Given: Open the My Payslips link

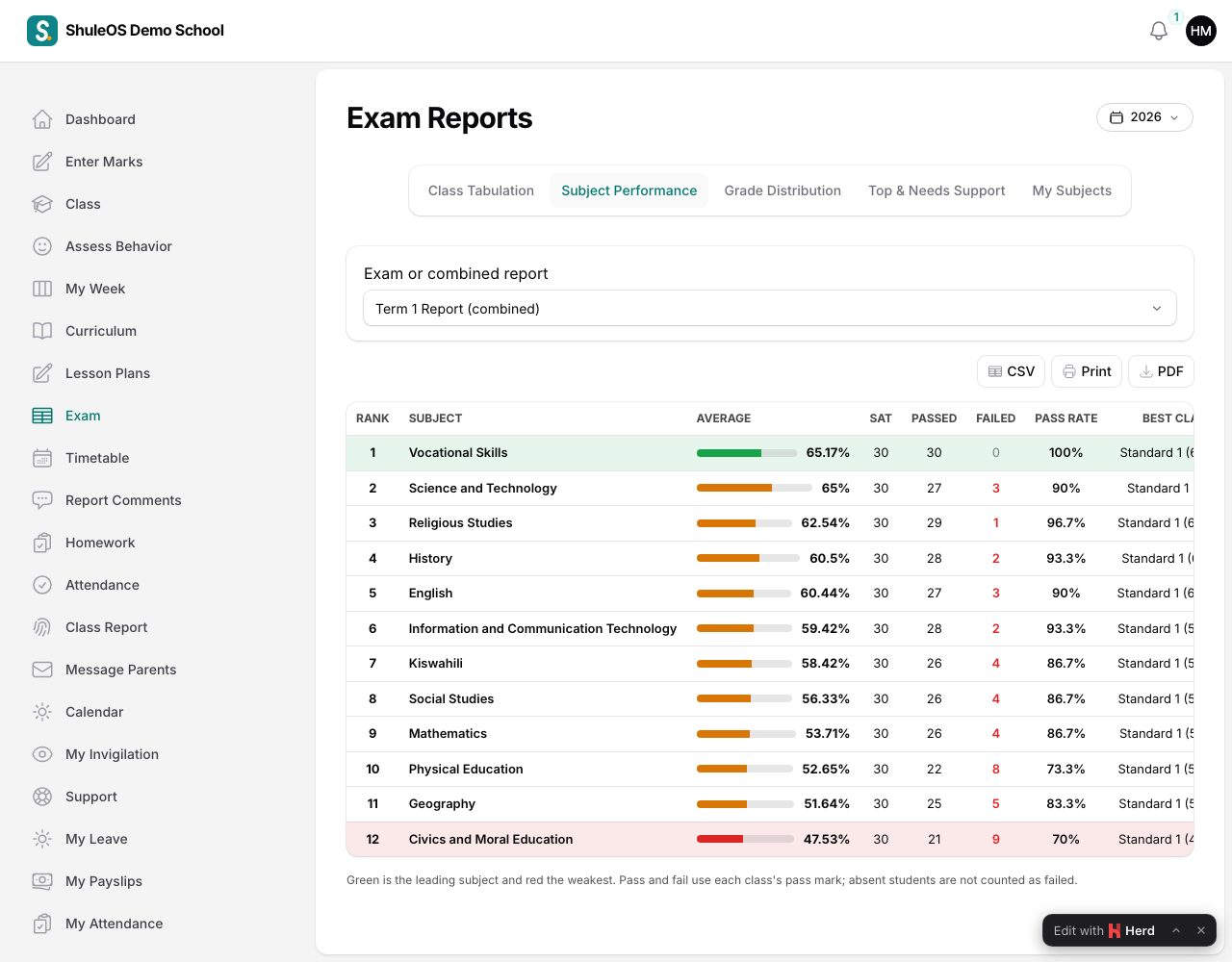Looking at the screenshot, I should click(104, 881).
